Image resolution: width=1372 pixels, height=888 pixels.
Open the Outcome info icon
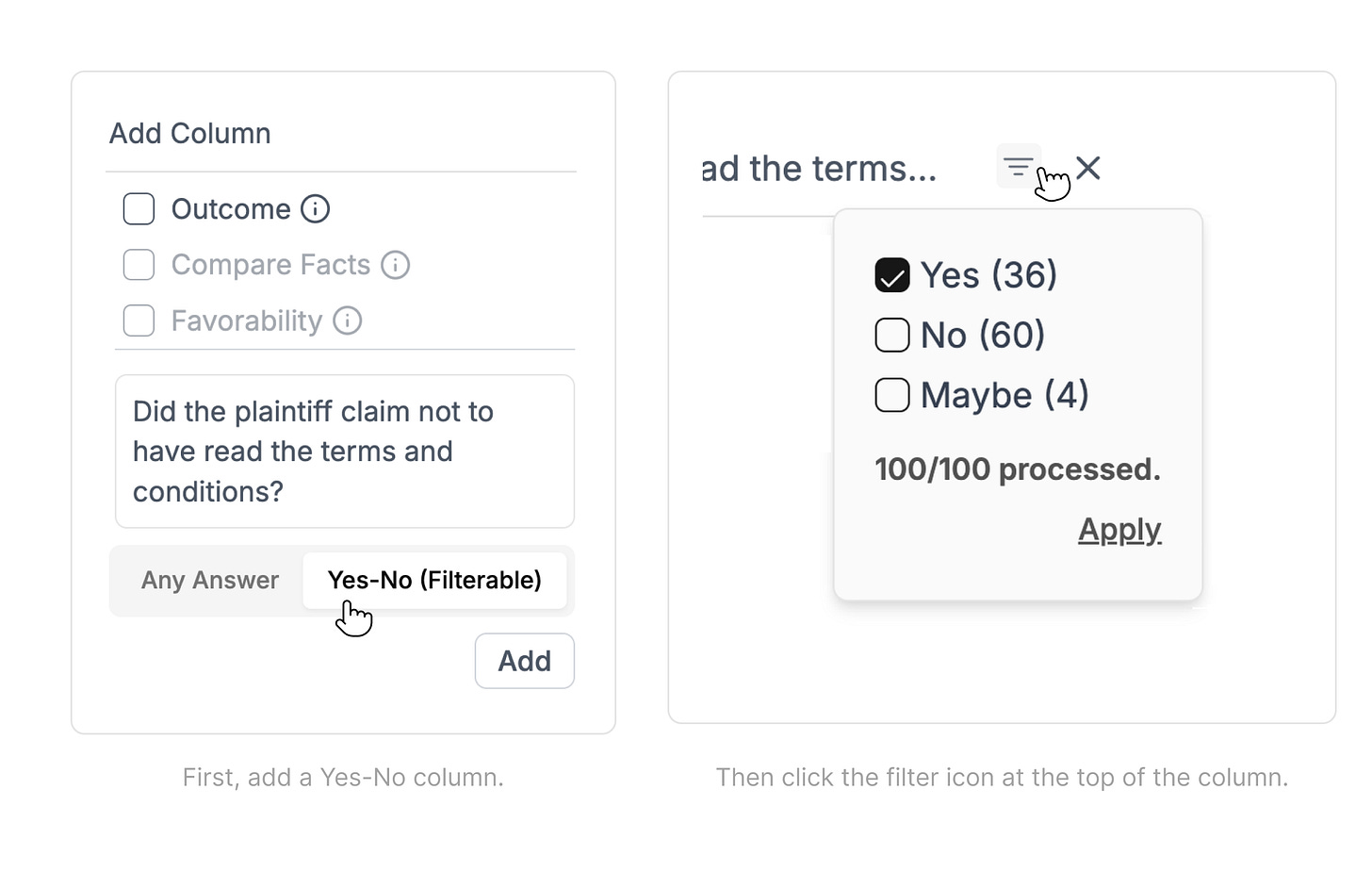click(315, 208)
